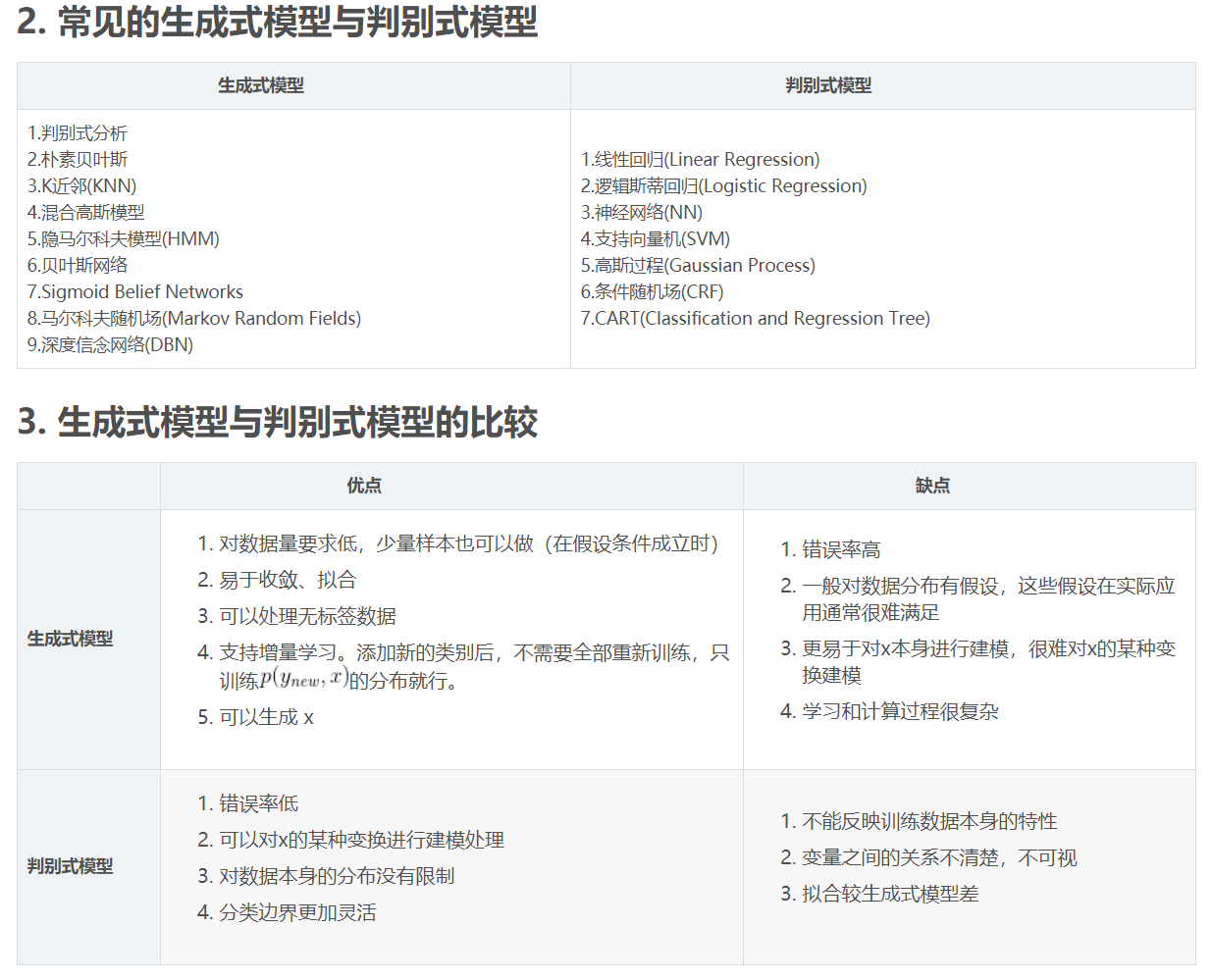Click the p(y_new, x) formula

(x=304, y=678)
